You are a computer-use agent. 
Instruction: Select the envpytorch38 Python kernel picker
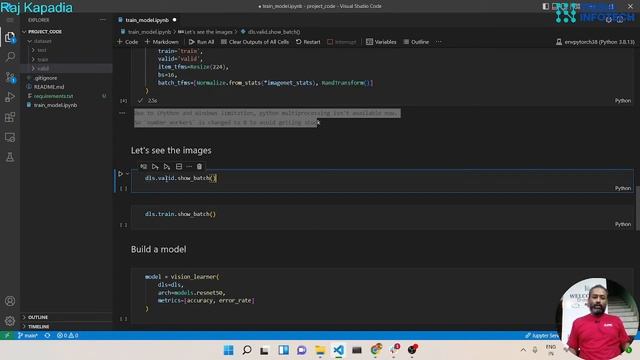tap(595, 42)
